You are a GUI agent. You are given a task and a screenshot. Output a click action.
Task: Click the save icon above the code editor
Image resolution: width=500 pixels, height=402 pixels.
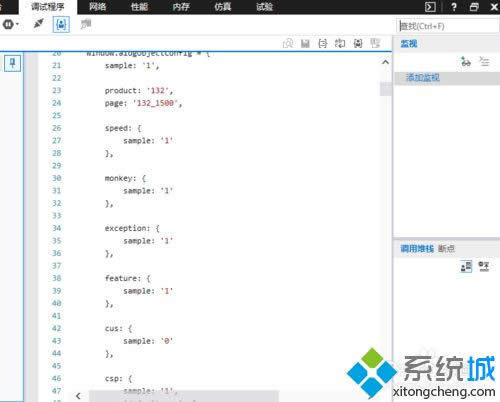305,44
